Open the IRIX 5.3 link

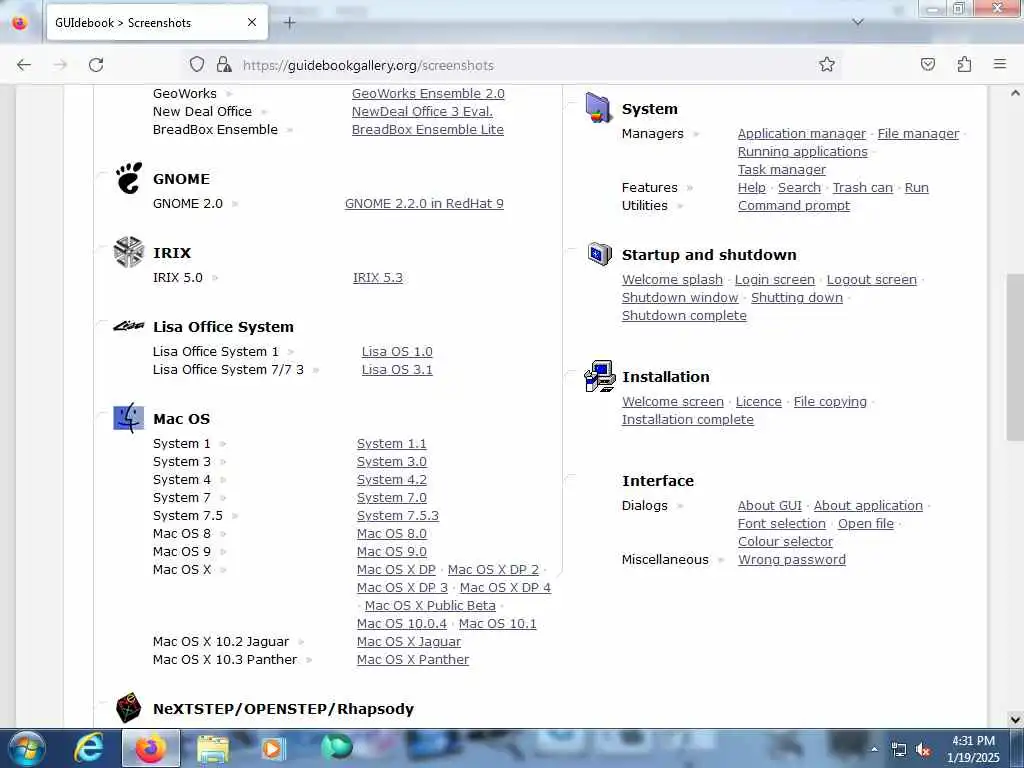click(377, 278)
